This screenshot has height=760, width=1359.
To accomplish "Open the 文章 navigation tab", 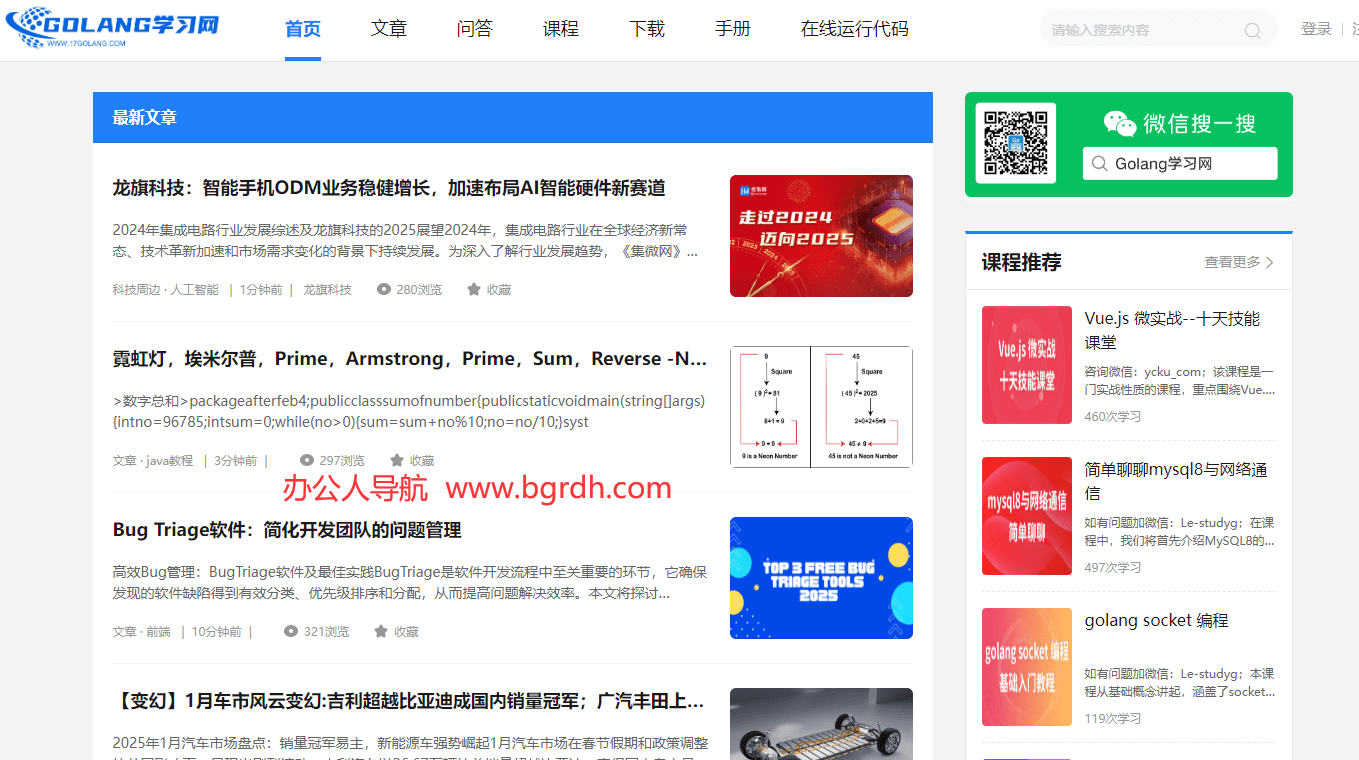I will (x=389, y=29).
